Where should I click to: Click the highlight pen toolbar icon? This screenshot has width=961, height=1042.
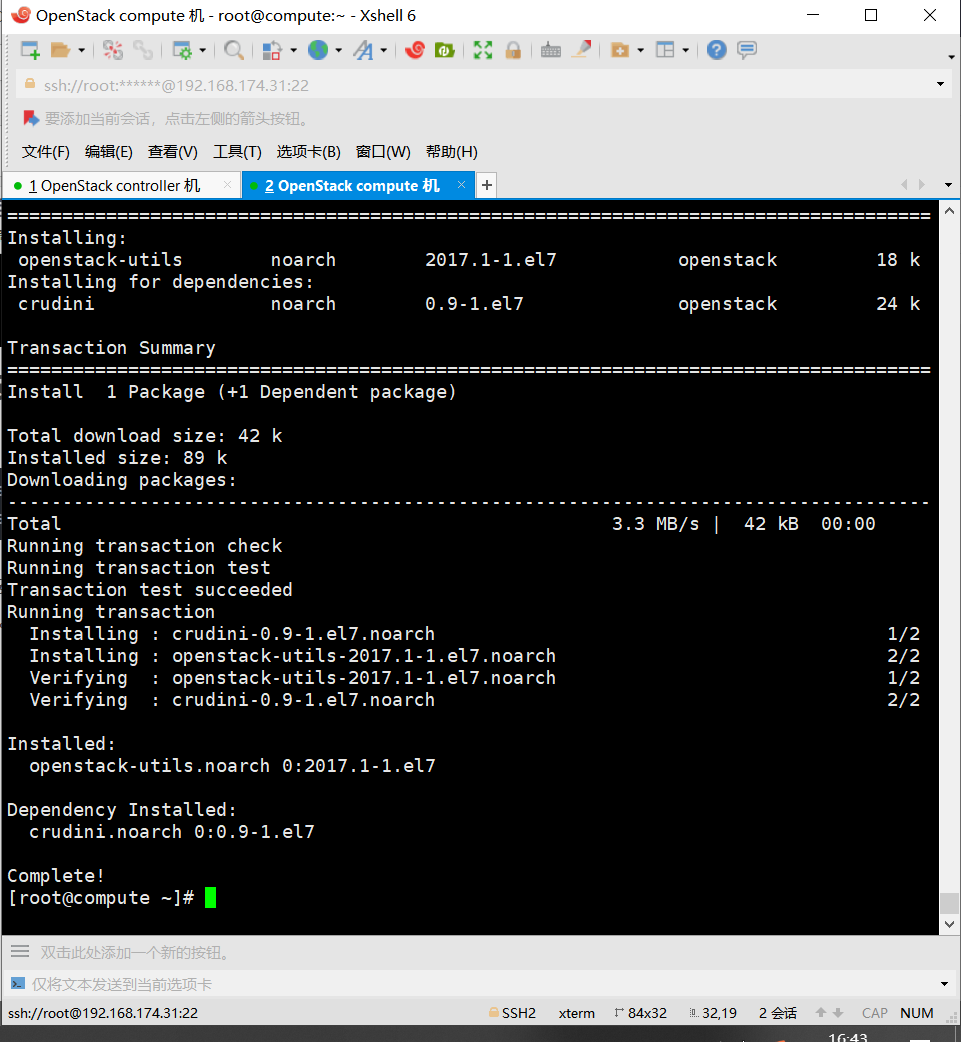pos(581,50)
